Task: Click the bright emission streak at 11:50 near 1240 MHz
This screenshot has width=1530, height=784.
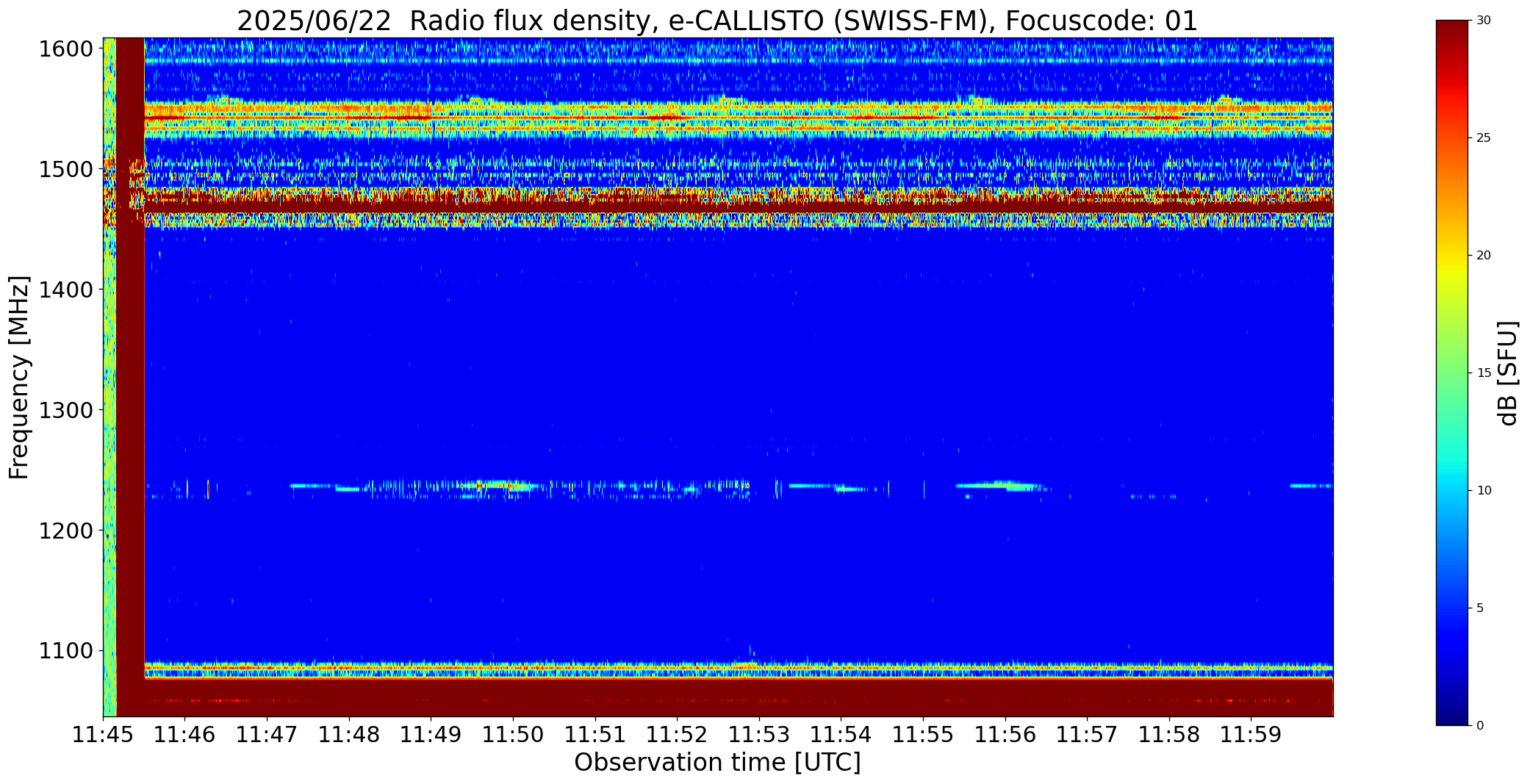Action: (498, 485)
